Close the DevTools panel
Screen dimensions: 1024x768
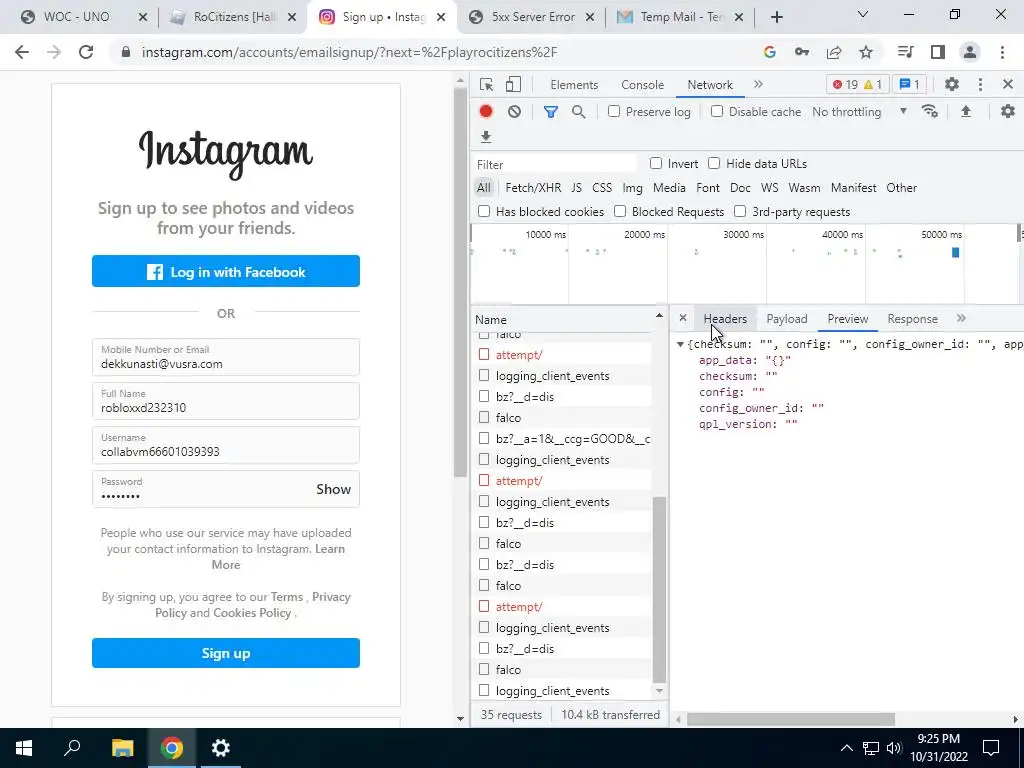click(x=1008, y=84)
